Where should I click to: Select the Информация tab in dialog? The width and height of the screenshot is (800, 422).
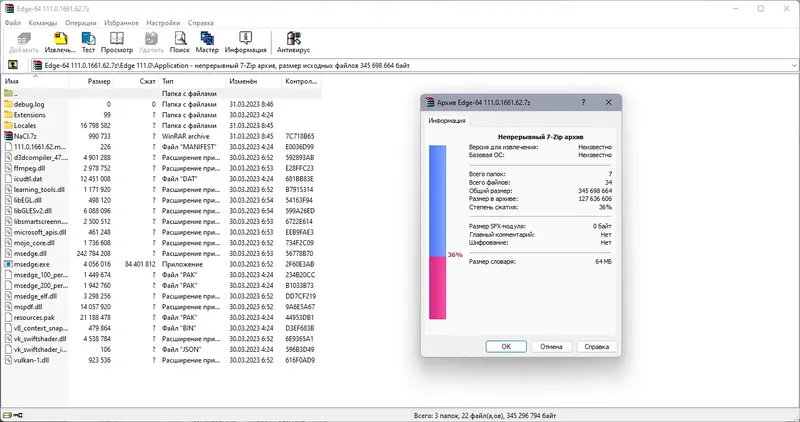447,121
